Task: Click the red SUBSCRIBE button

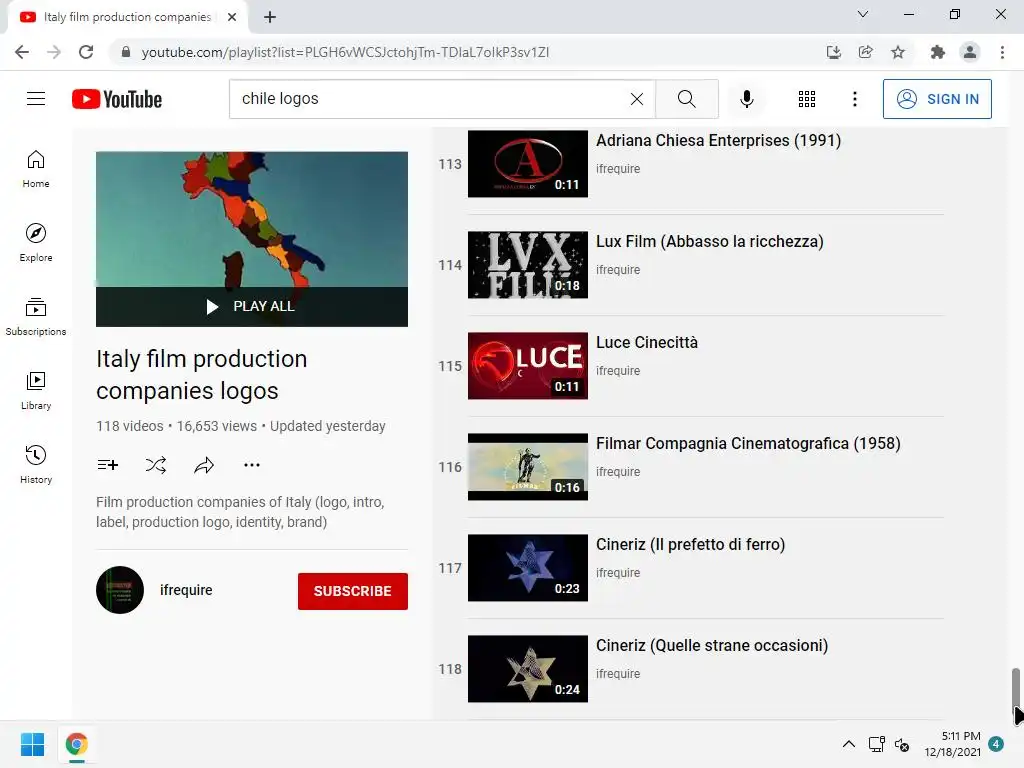Action: [x=353, y=591]
